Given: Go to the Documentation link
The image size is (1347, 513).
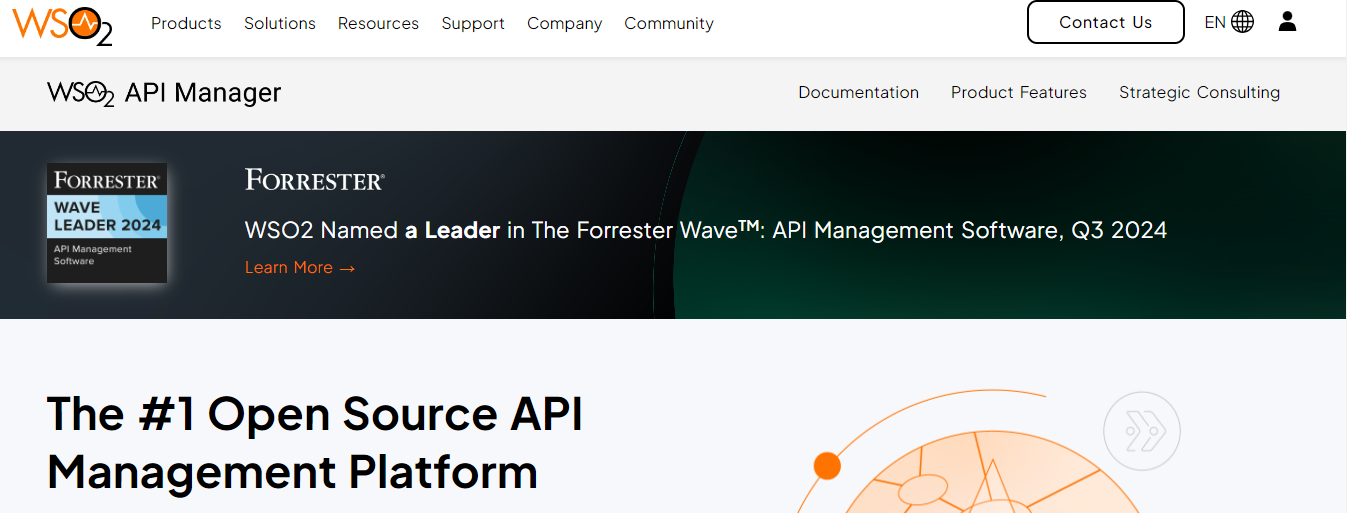Looking at the screenshot, I should [x=858, y=92].
